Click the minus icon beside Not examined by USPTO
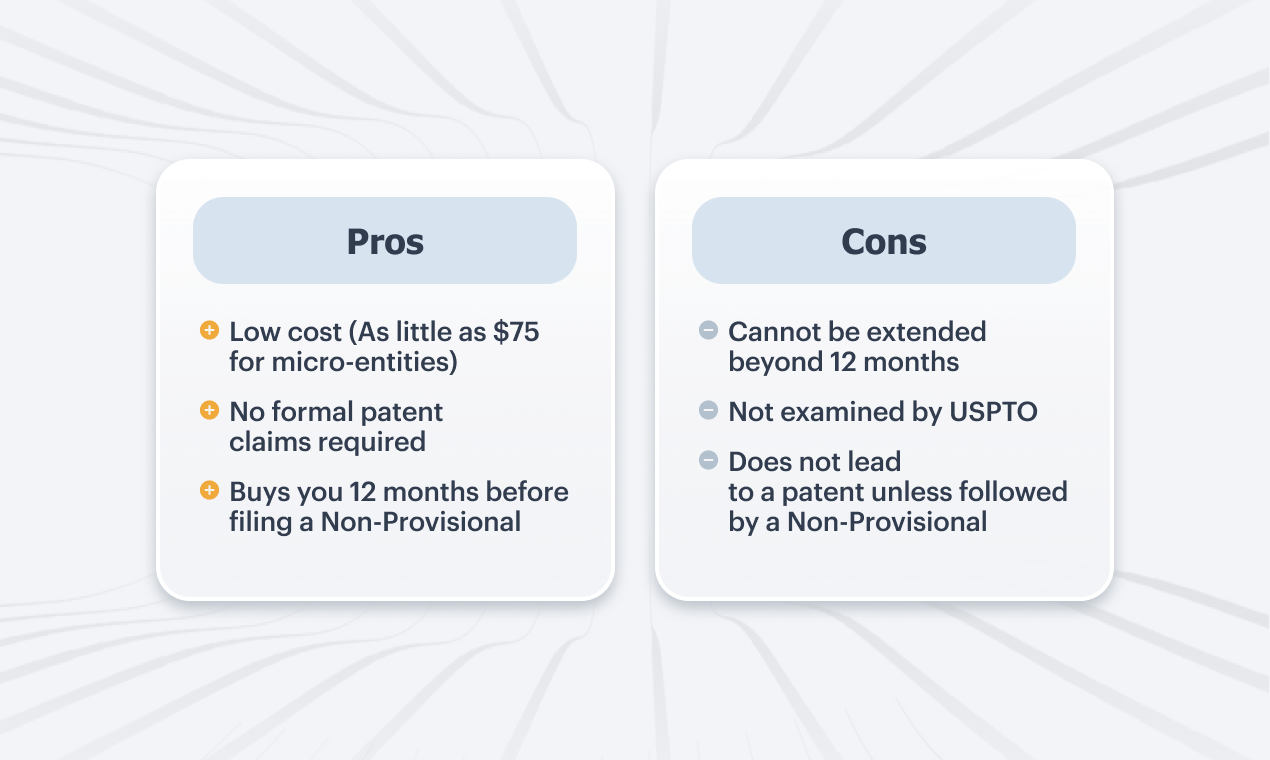 point(708,409)
